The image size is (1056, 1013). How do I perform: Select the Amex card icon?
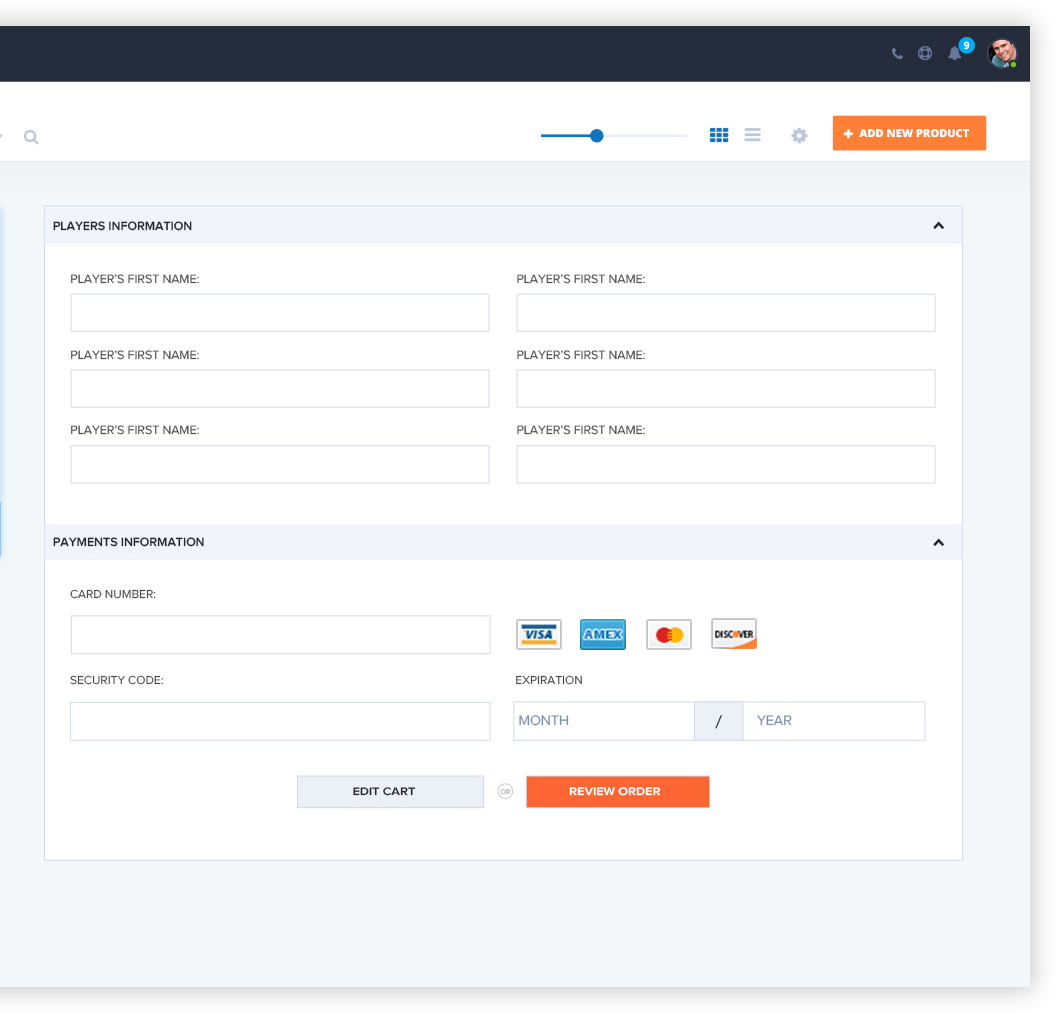[x=603, y=634]
